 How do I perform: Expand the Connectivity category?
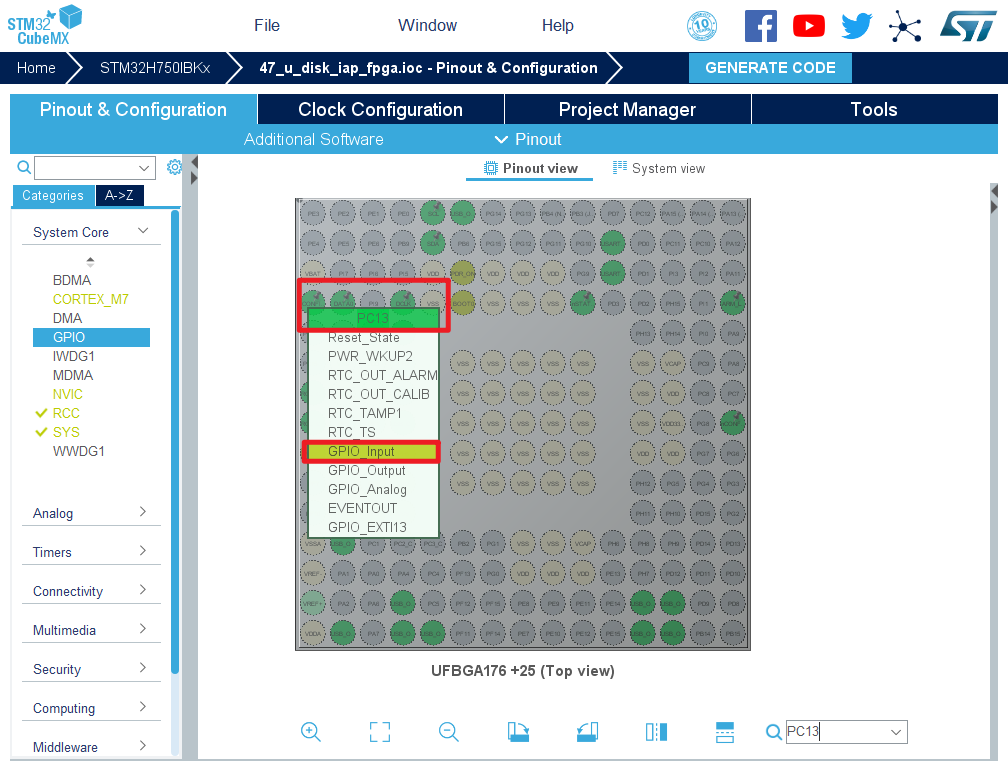tap(90, 591)
